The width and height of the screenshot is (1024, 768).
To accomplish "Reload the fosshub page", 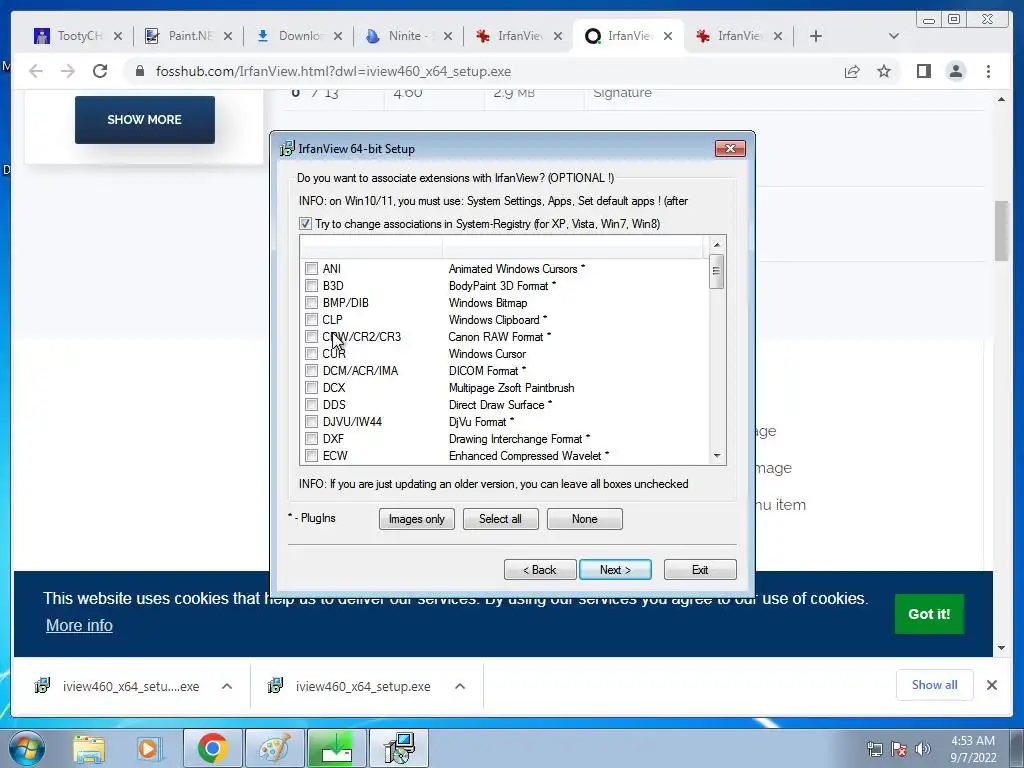I will 100,71.
